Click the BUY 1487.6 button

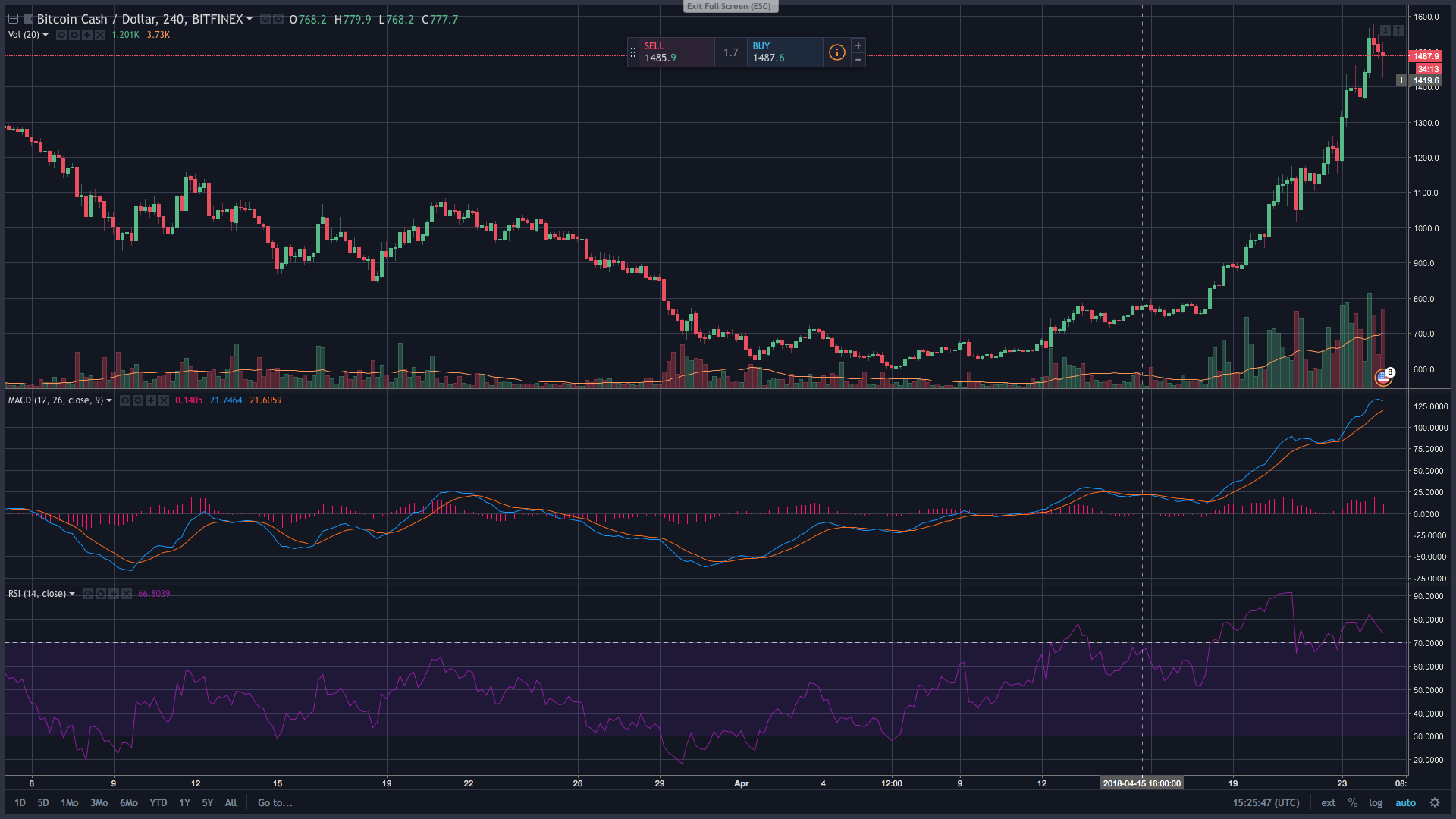pos(785,52)
